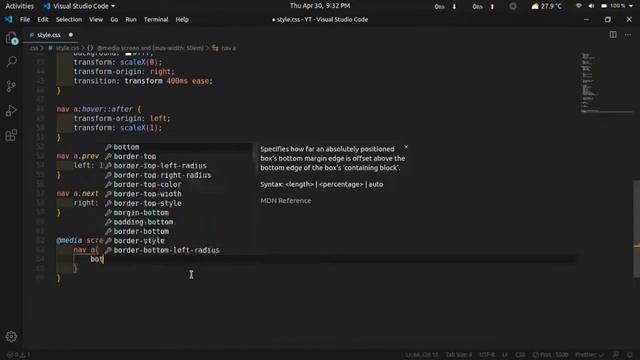Click the 'nav a:hover::after' selector line
The image size is (640, 360).
(x=98, y=109)
